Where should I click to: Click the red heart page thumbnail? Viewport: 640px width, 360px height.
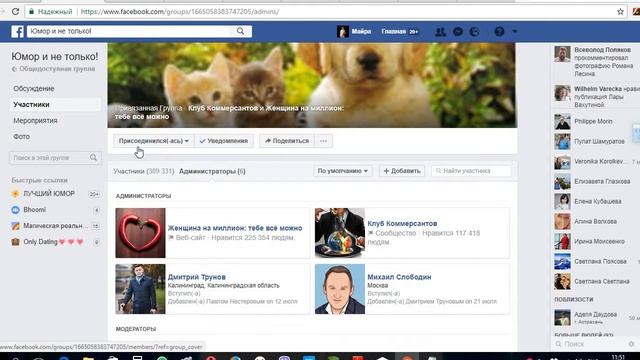(x=140, y=233)
